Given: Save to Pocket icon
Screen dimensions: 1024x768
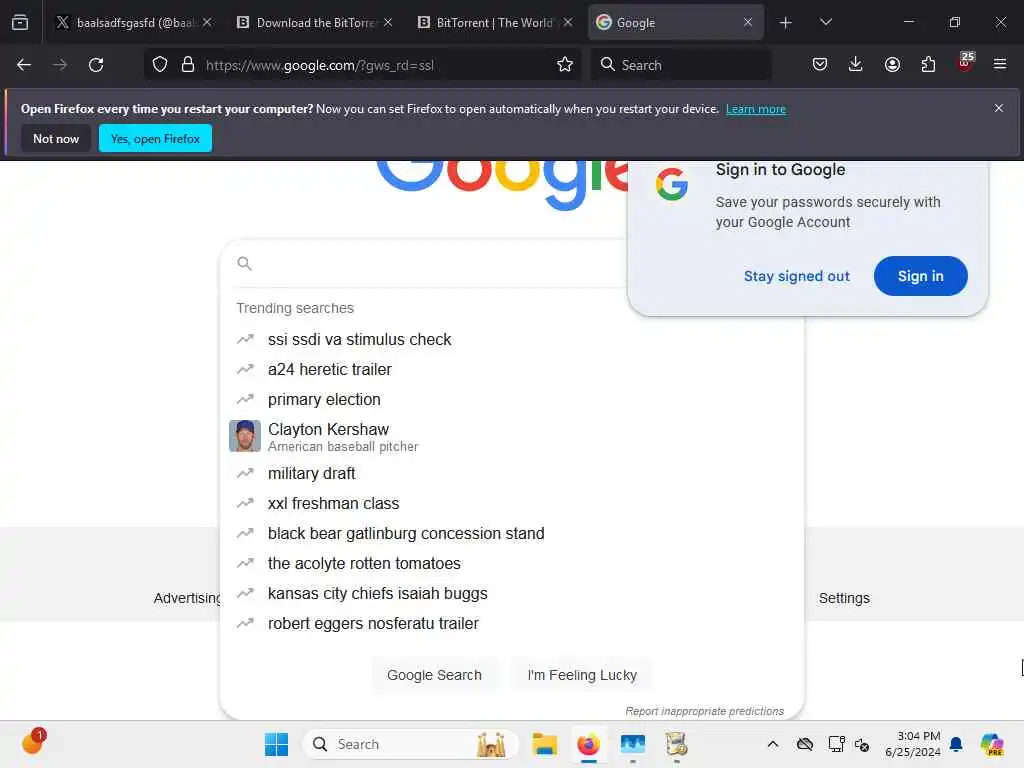Looking at the screenshot, I should 820,65.
